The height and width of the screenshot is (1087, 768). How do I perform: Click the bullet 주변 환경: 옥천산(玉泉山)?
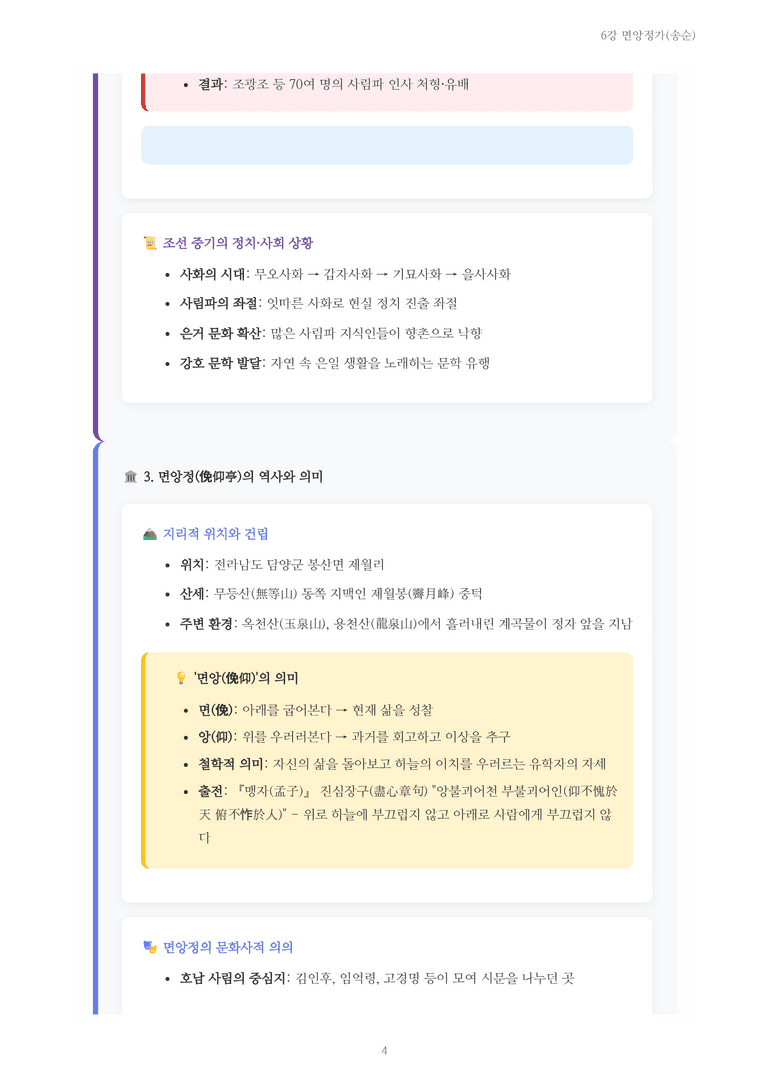click(x=406, y=624)
